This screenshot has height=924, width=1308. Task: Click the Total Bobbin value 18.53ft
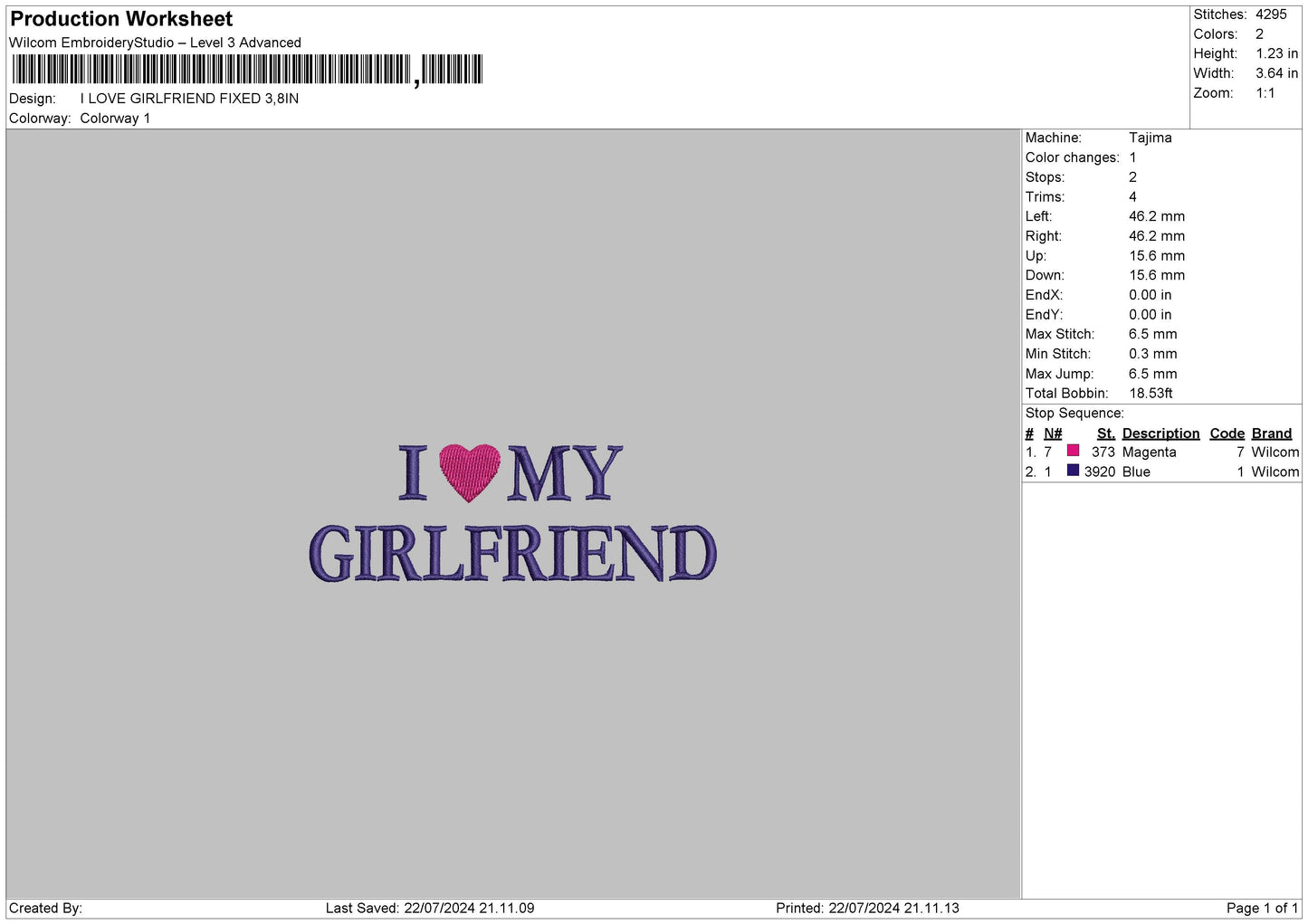click(1151, 394)
